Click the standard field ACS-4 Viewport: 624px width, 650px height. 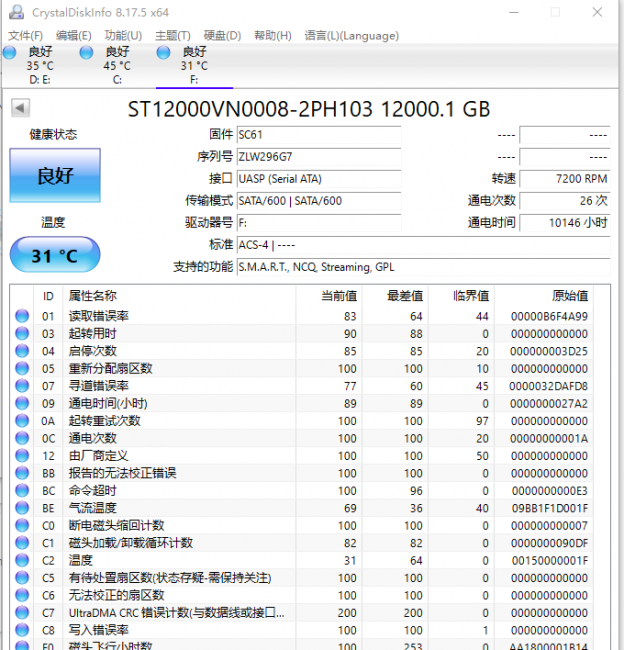point(423,245)
